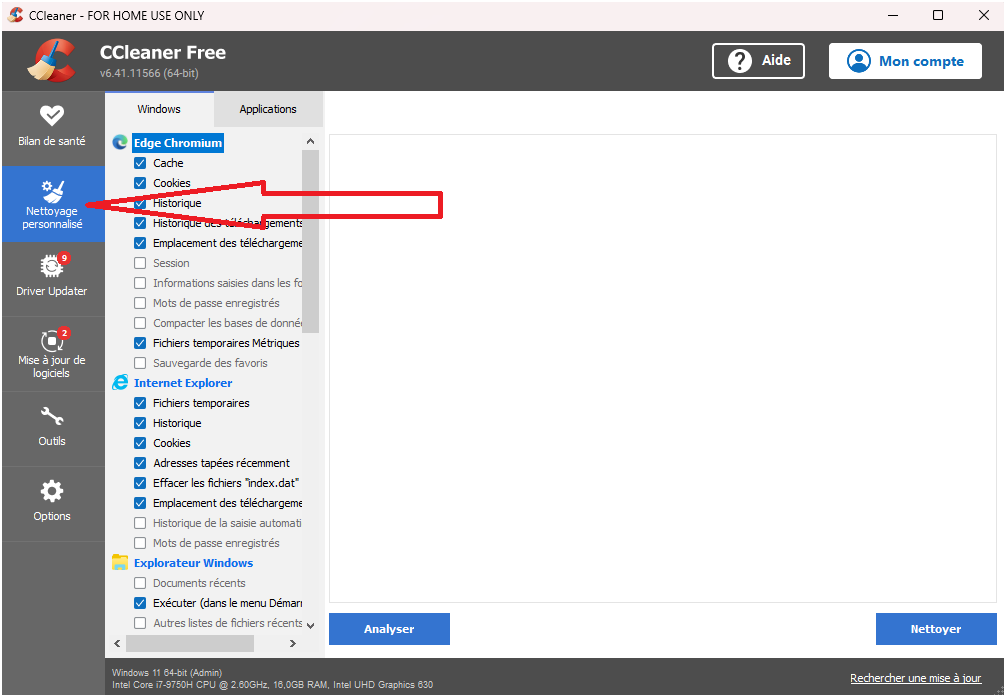Click the CCleaner Free heading

pyautogui.click(x=163, y=53)
